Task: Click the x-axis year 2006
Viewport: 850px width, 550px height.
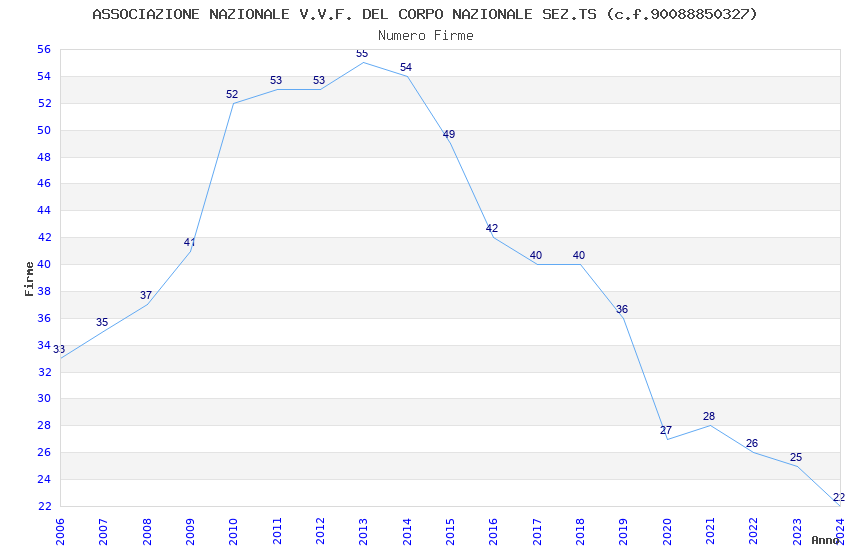Action: point(60,532)
